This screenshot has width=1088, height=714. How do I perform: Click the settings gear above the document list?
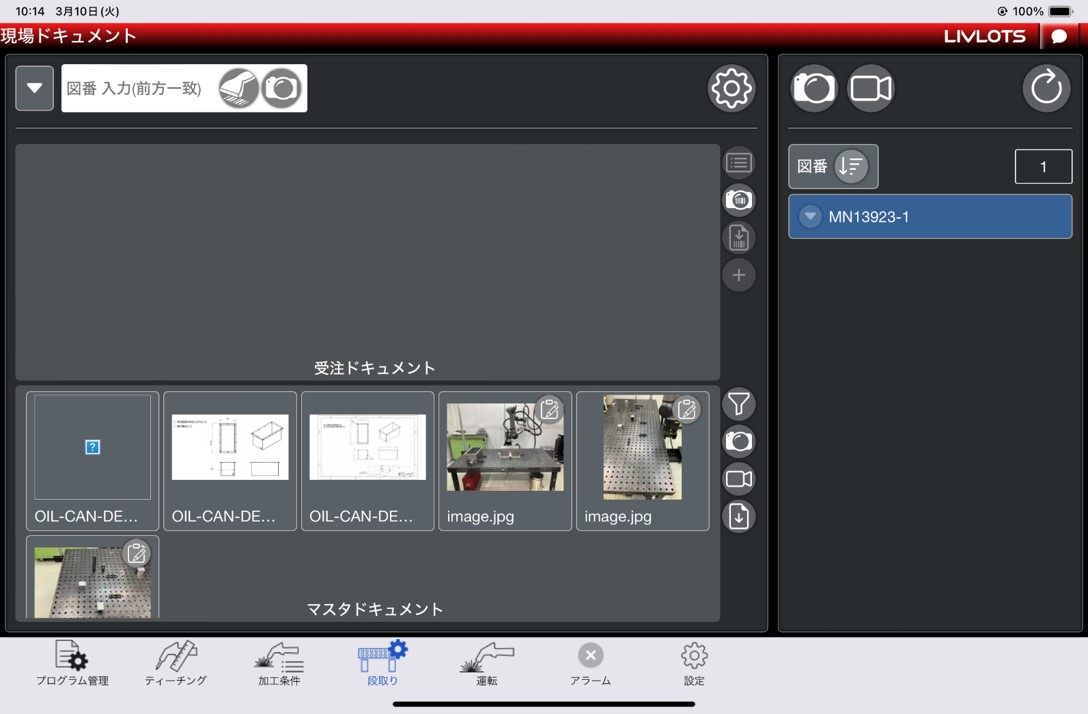tap(731, 88)
